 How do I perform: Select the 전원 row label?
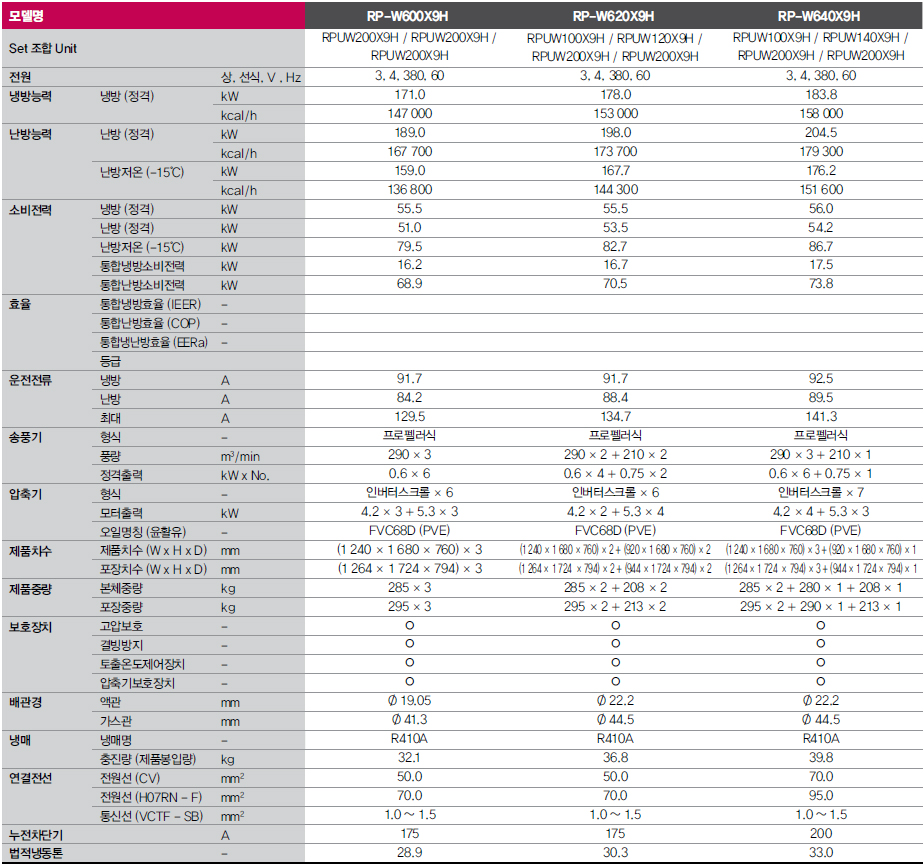tap(21, 77)
